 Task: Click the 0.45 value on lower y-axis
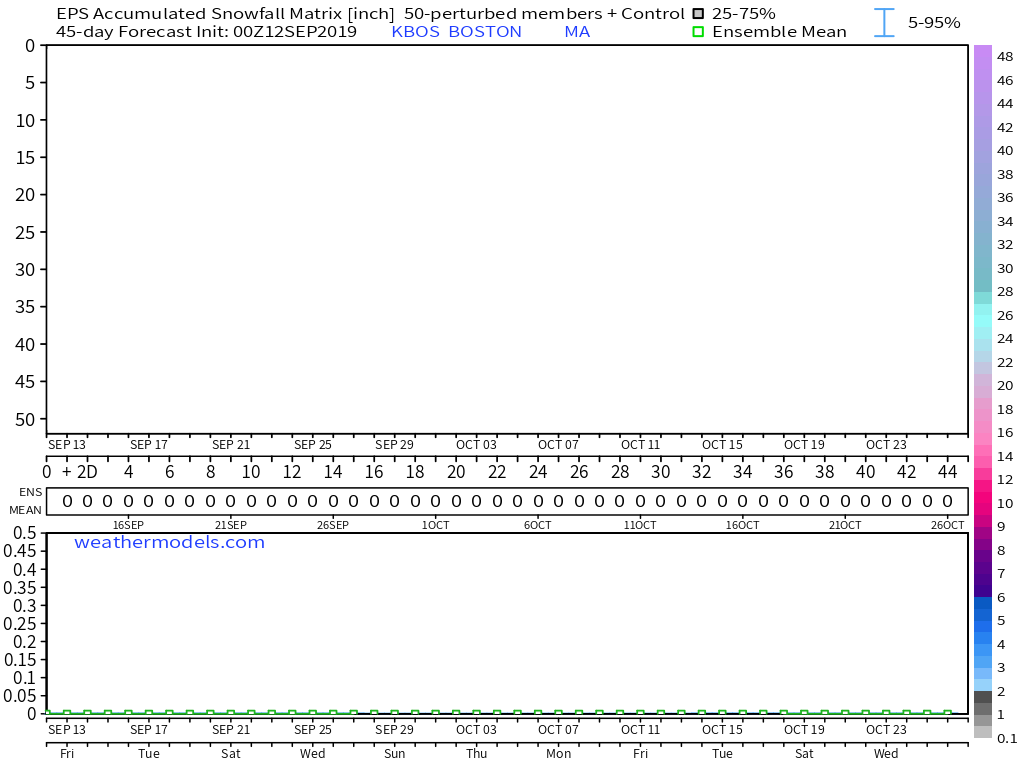coord(20,551)
